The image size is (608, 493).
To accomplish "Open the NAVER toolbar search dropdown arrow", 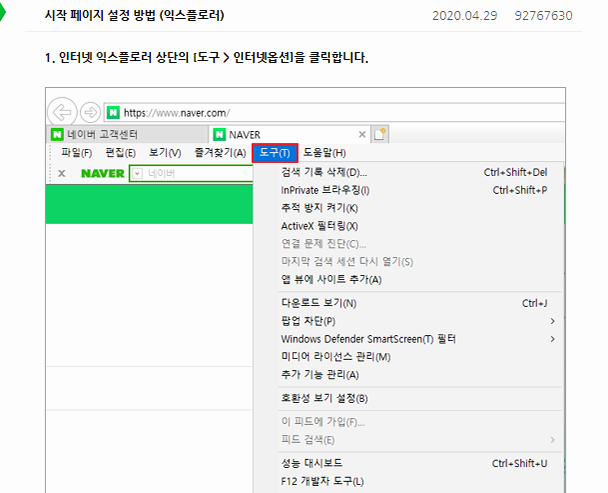I will (137, 173).
